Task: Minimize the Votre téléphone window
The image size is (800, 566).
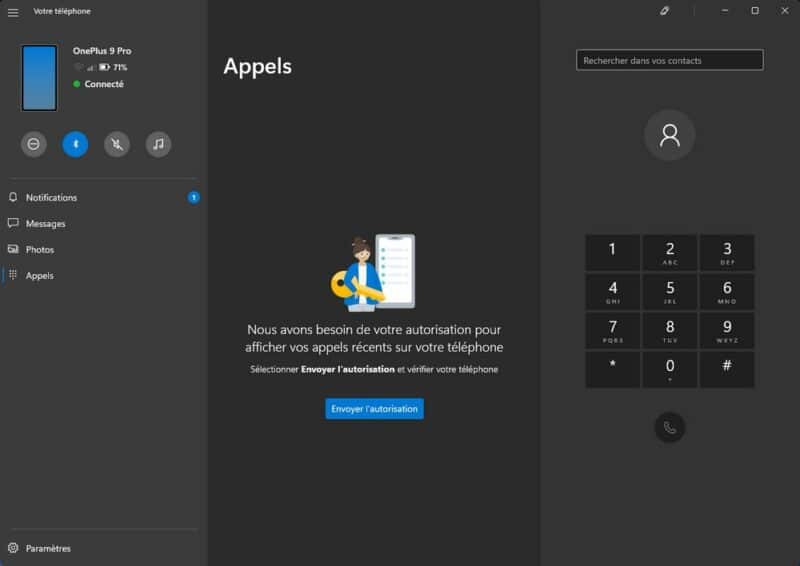Action: point(724,11)
